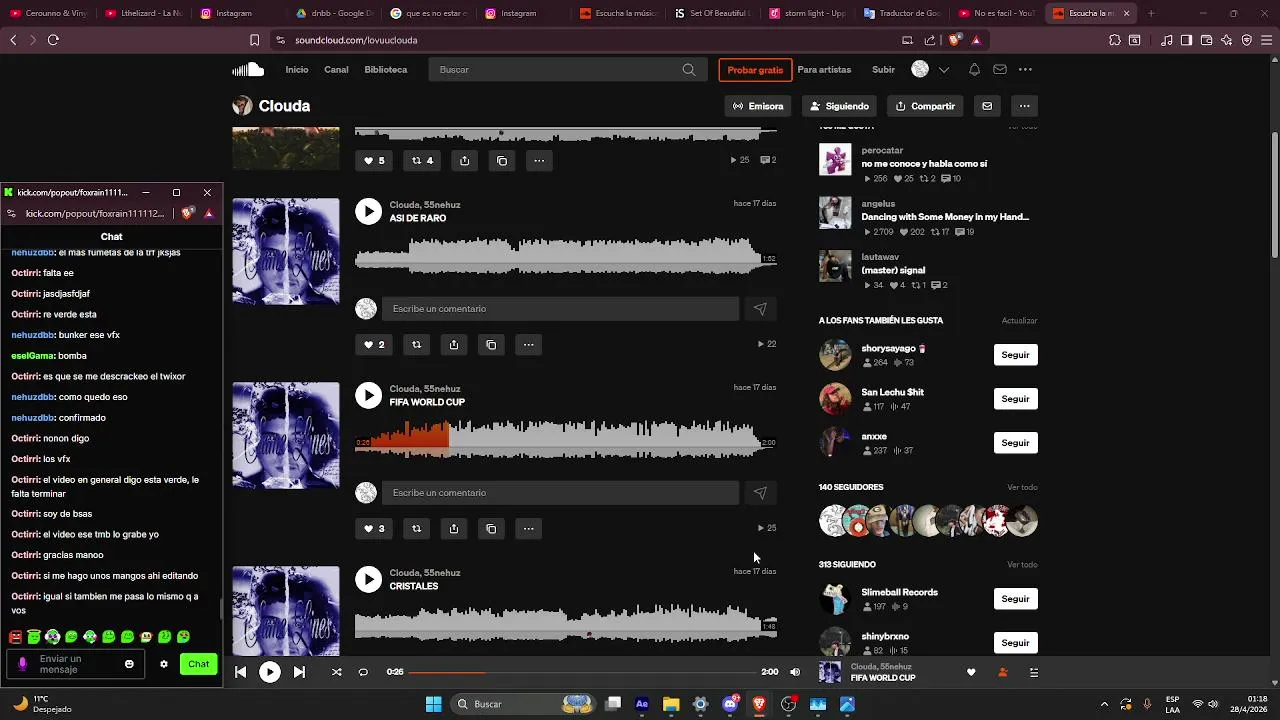Viewport: 1280px width, 720px height.
Task: Mute the player volume speaker icon
Action: point(795,672)
